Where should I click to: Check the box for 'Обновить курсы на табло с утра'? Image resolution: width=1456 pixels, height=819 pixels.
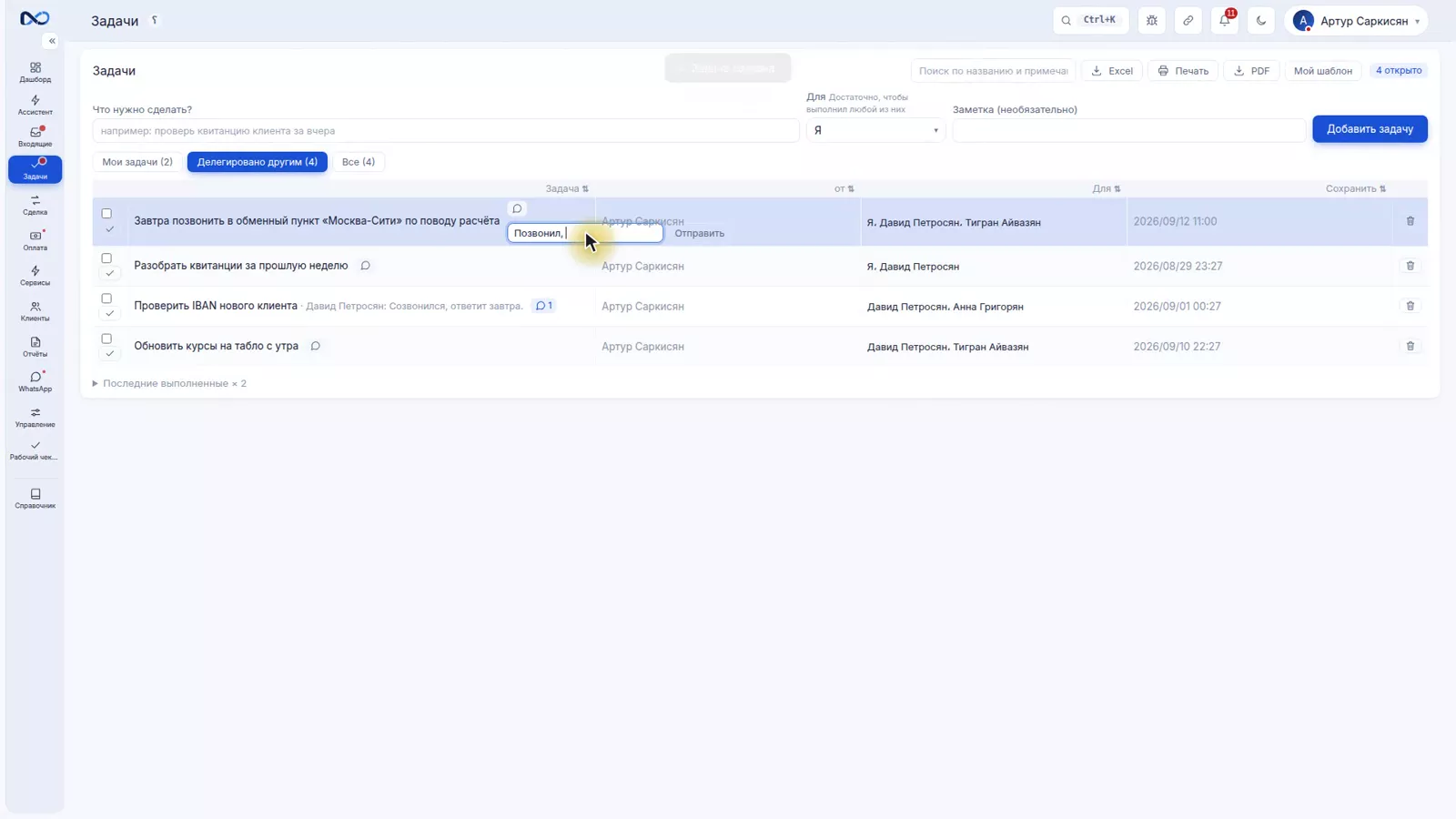[x=106, y=339]
